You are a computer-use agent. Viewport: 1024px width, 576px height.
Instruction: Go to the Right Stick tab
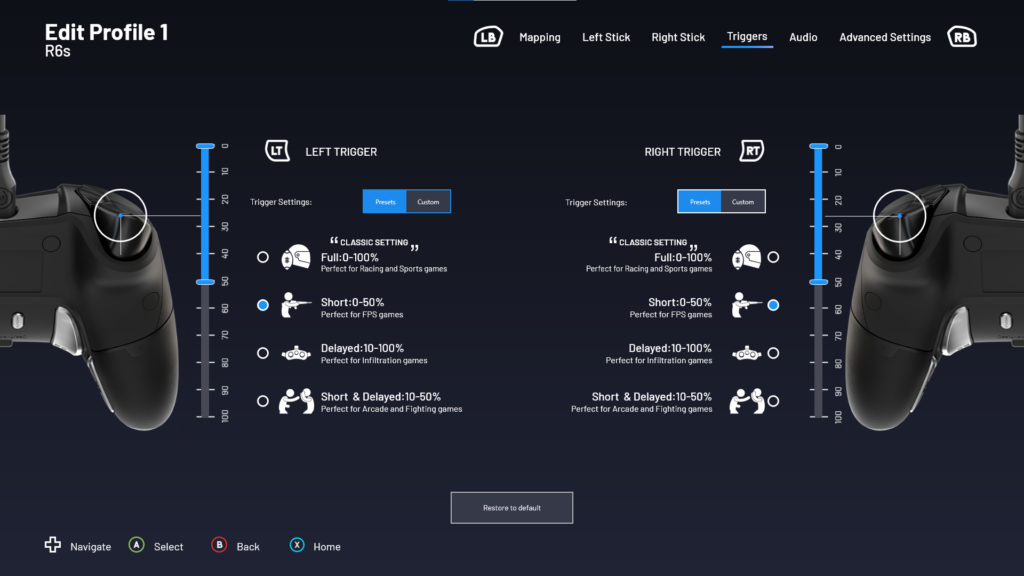point(678,37)
